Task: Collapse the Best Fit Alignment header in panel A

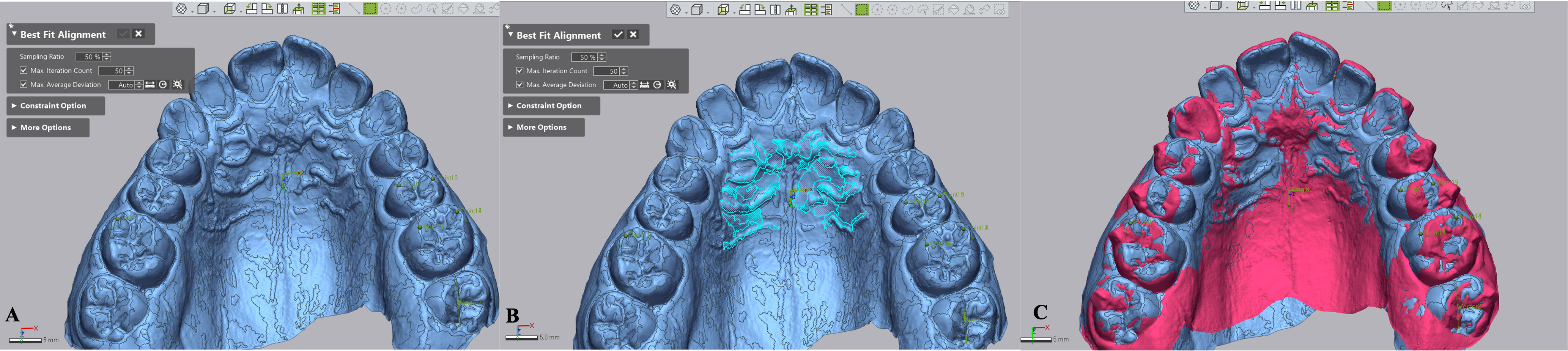Action: pyautogui.click(x=14, y=33)
